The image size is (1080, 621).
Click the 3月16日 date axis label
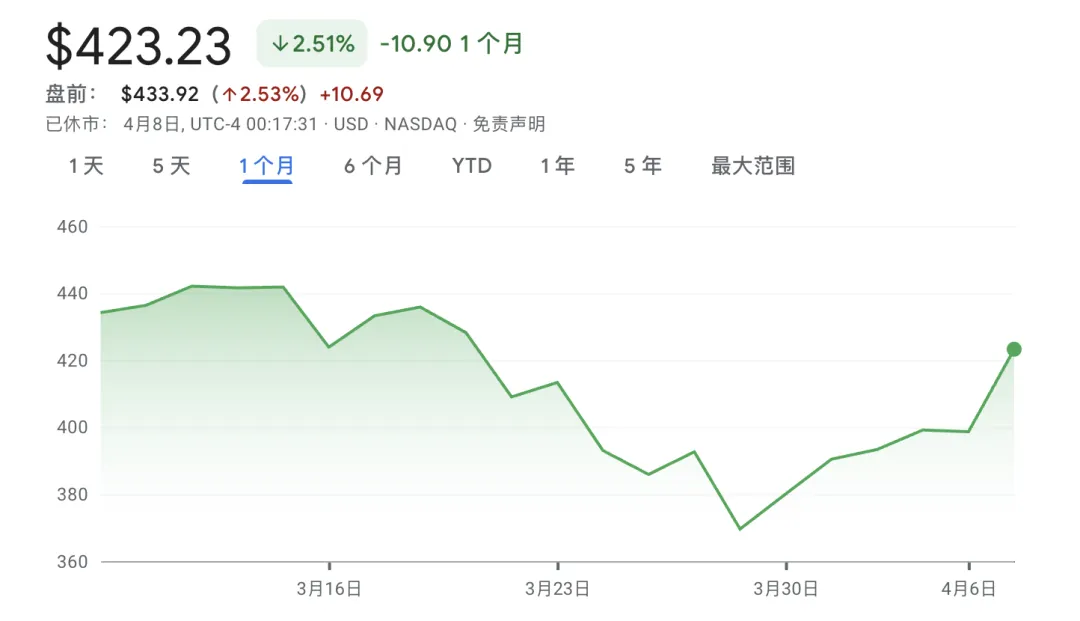[x=329, y=589]
